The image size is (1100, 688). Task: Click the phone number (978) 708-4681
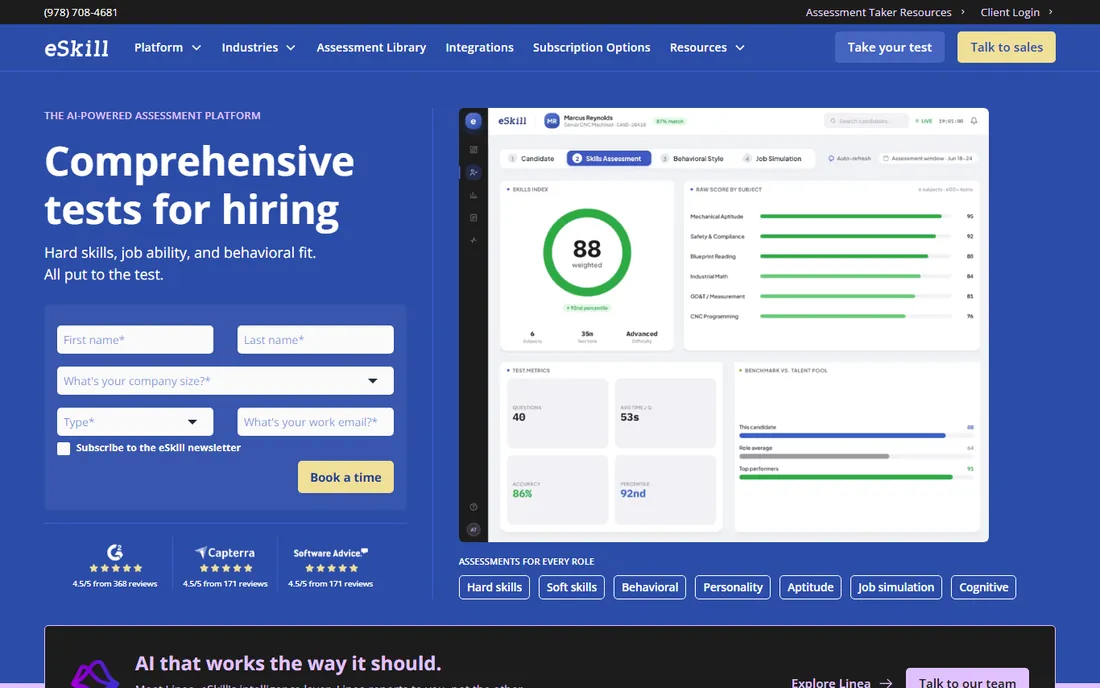(x=81, y=12)
